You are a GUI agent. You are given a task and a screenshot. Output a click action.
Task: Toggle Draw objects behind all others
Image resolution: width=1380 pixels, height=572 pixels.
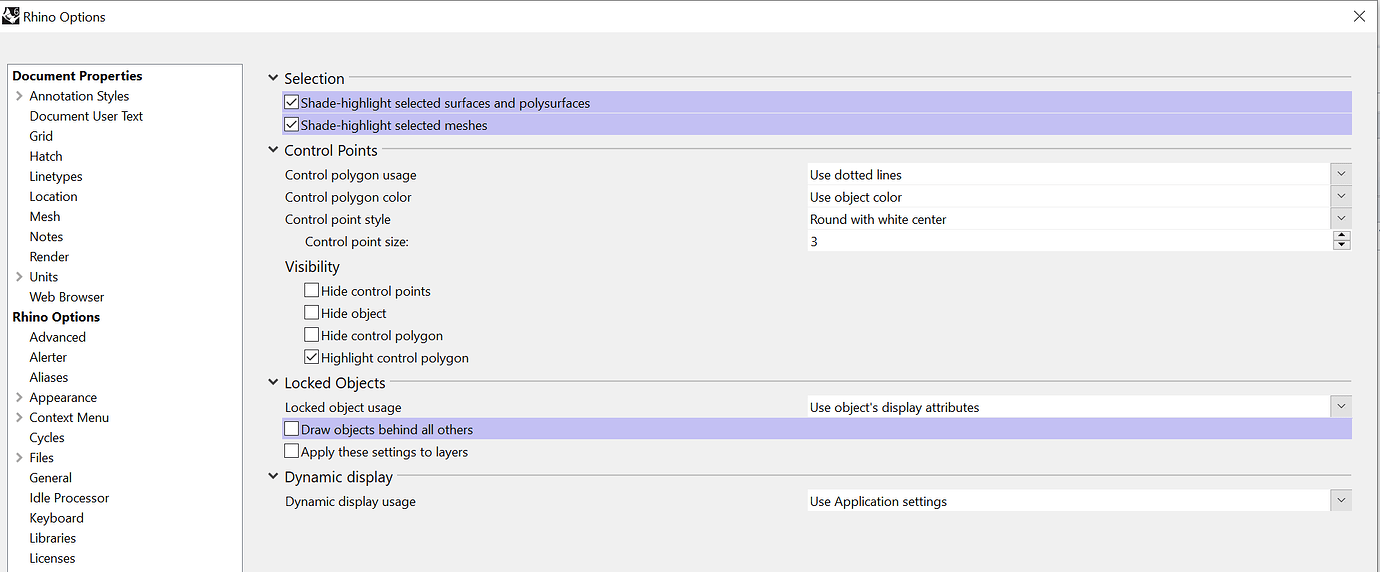click(x=292, y=429)
